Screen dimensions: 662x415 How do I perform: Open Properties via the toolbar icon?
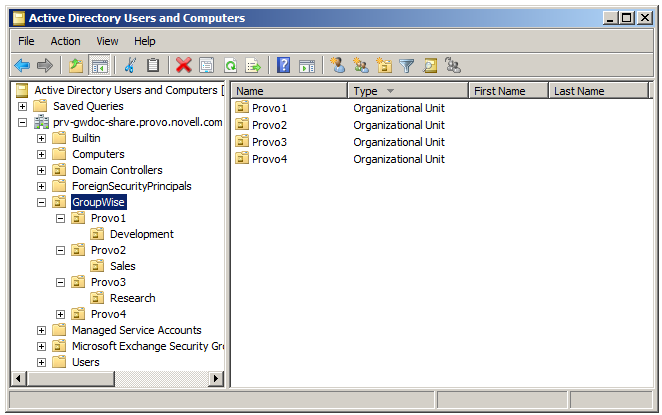pos(206,65)
